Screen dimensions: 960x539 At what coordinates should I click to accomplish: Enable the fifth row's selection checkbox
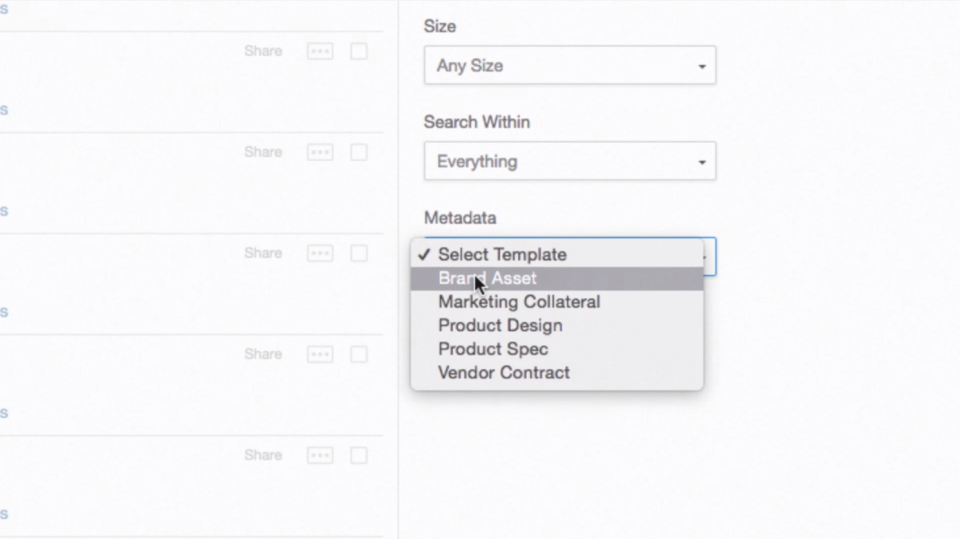[359, 455]
